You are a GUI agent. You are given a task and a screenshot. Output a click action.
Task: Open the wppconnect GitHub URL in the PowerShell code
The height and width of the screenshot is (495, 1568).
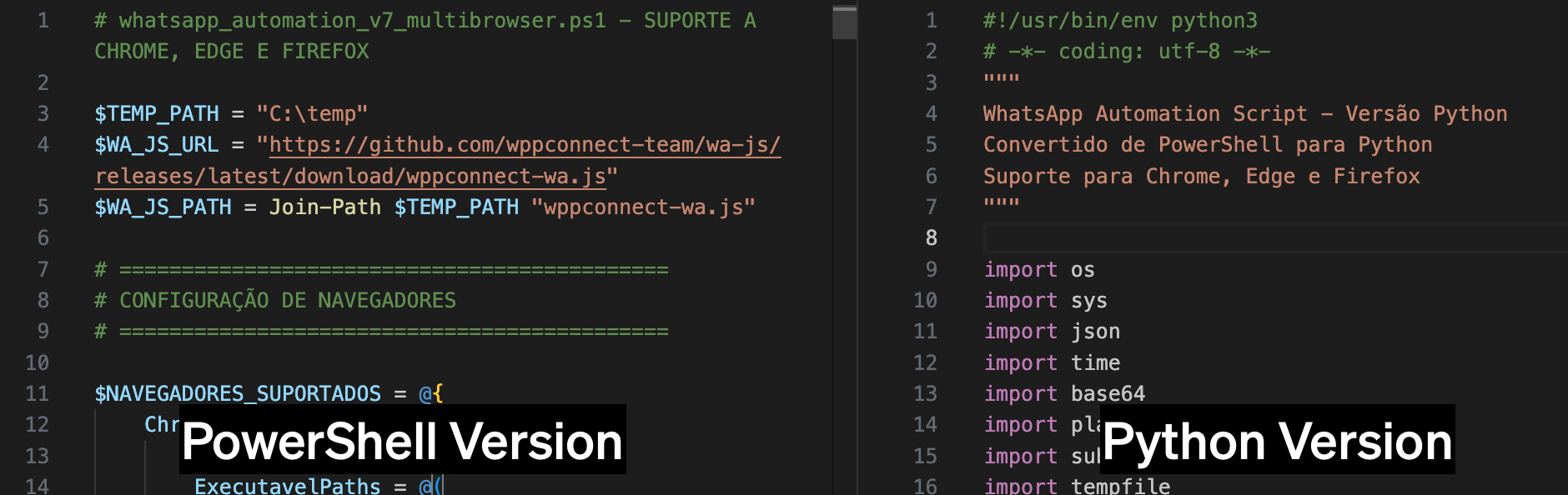pos(524,145)
